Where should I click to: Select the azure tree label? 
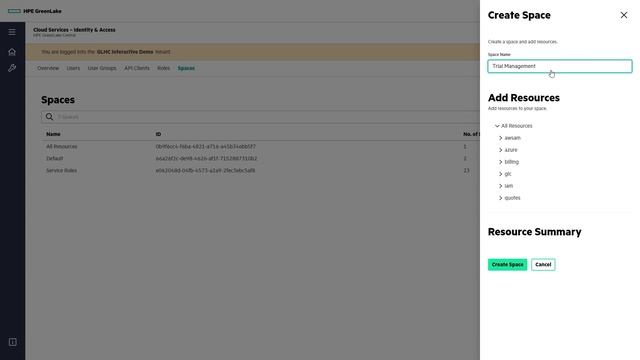(511, 150)
